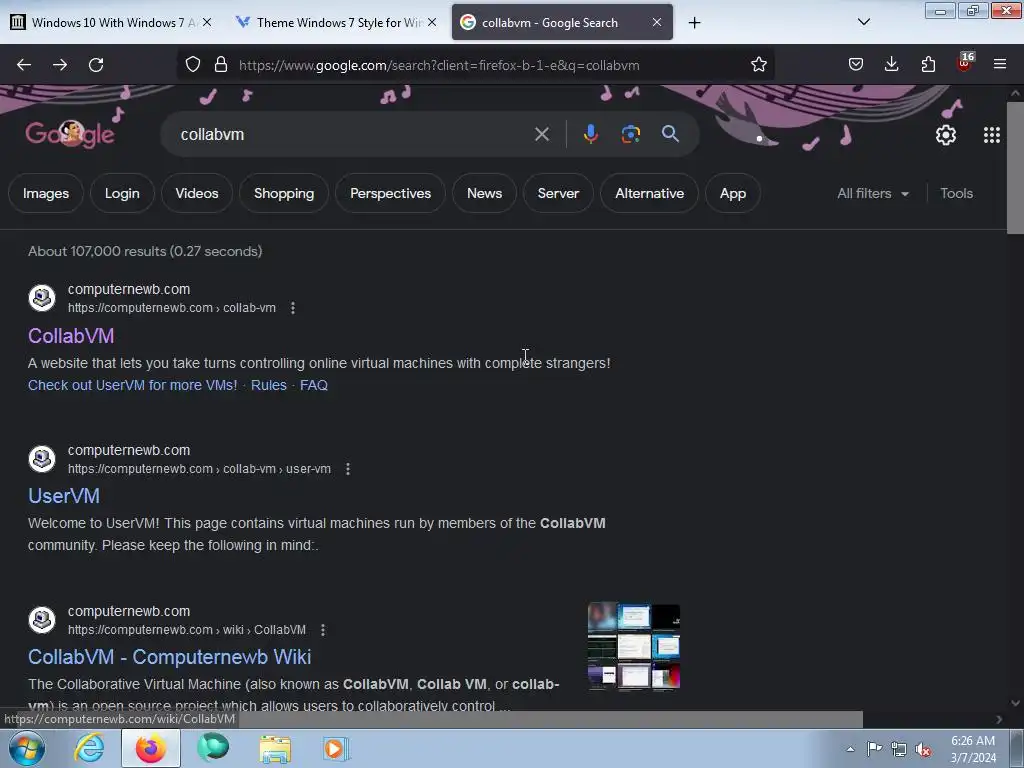
Task: Open the network tray icon
Action: pos(899,750)
